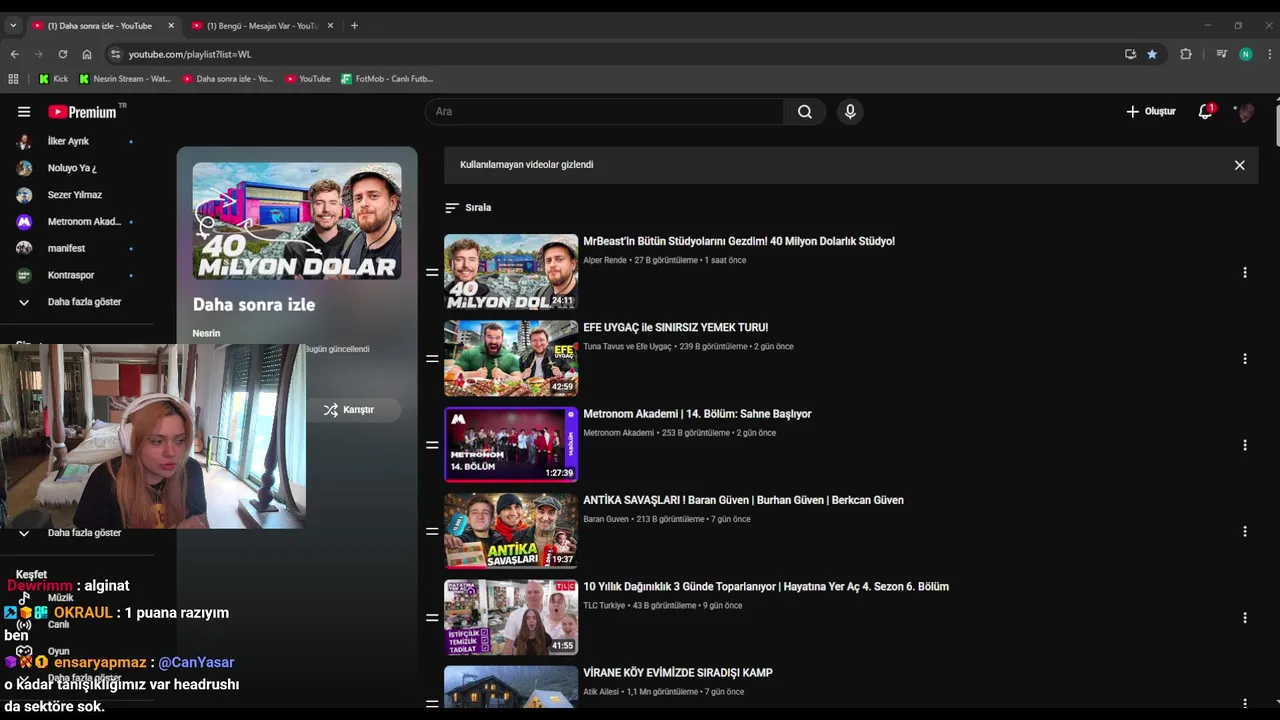Click the Oluştur create button
This screenshot has height=720, width=1280.
point(1151,112)
